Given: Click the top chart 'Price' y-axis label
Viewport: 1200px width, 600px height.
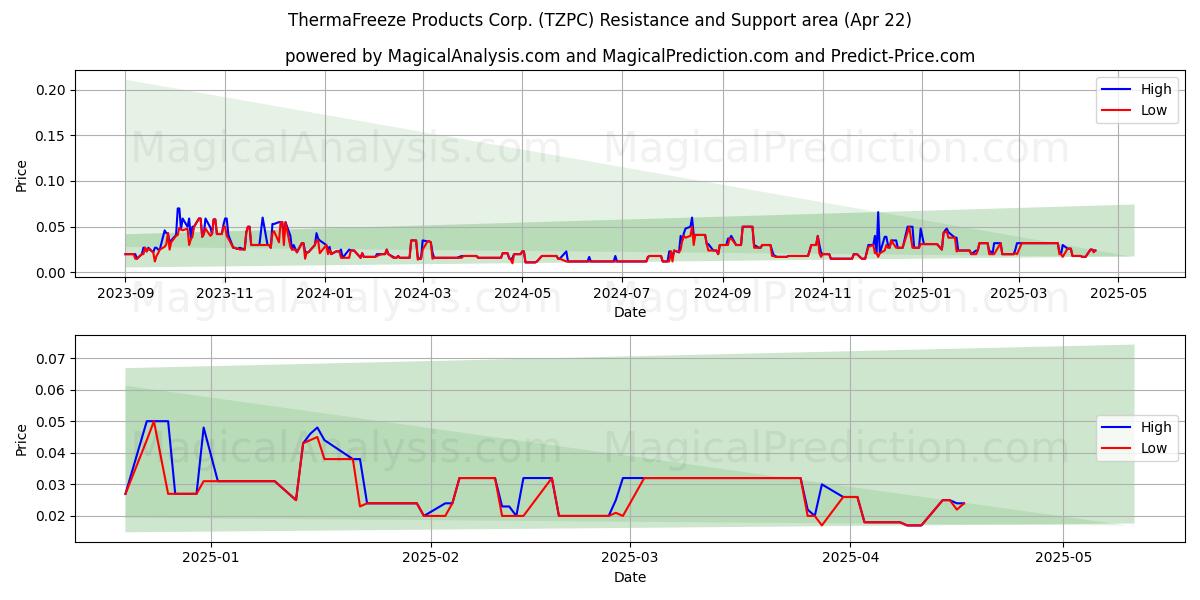Looking at the screenshot, I should [22, 175].
